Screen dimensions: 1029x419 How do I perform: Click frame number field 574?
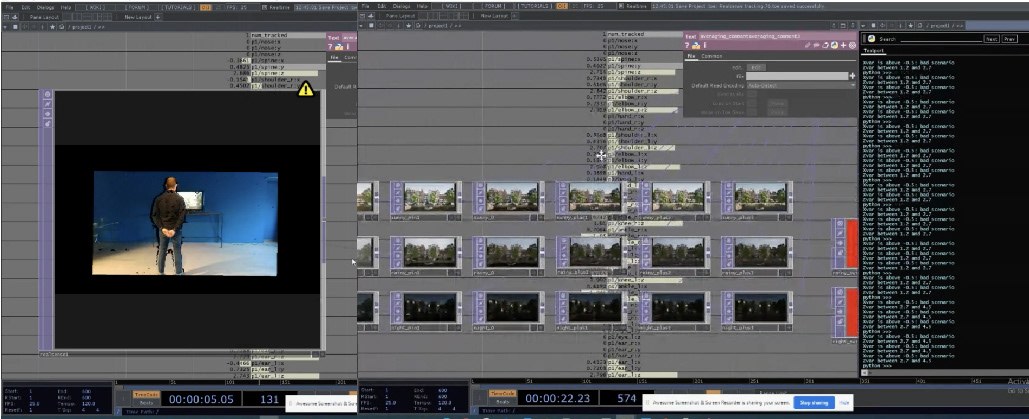(x=627, y=398)
